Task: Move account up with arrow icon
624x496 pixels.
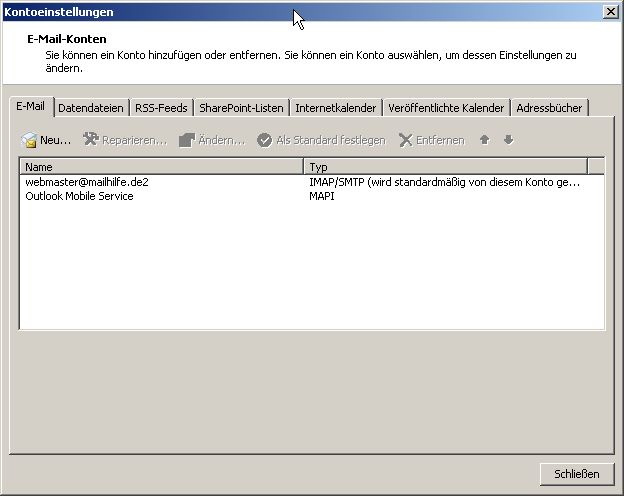Action: pos(484,140)
